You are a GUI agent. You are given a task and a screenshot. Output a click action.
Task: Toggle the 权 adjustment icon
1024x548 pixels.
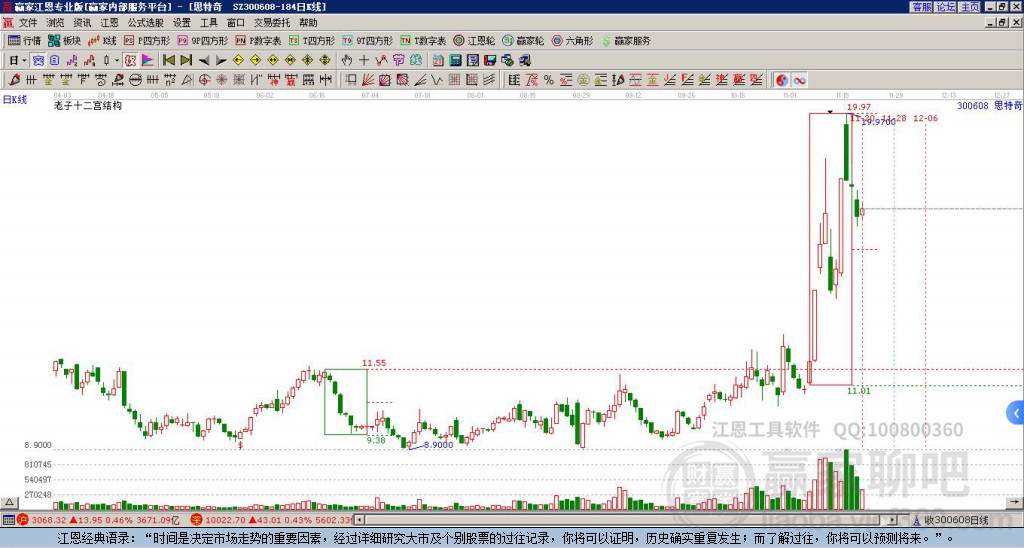click(x=130, y=61)
